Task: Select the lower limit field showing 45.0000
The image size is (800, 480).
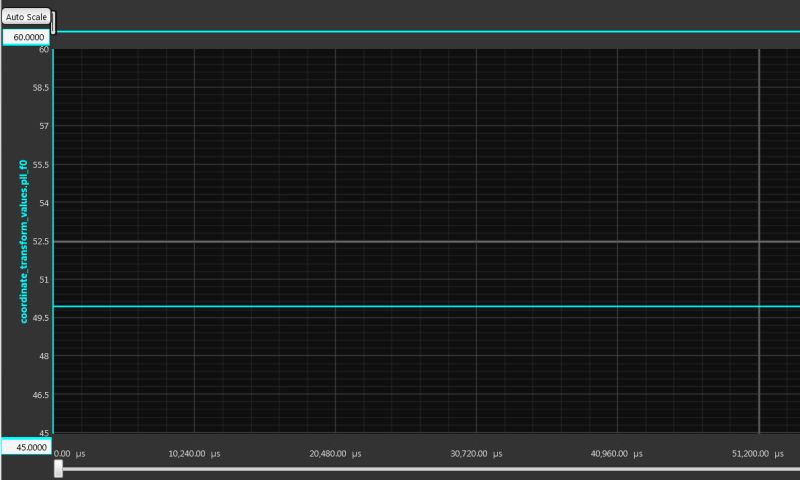Action: (x=27, y=447)
